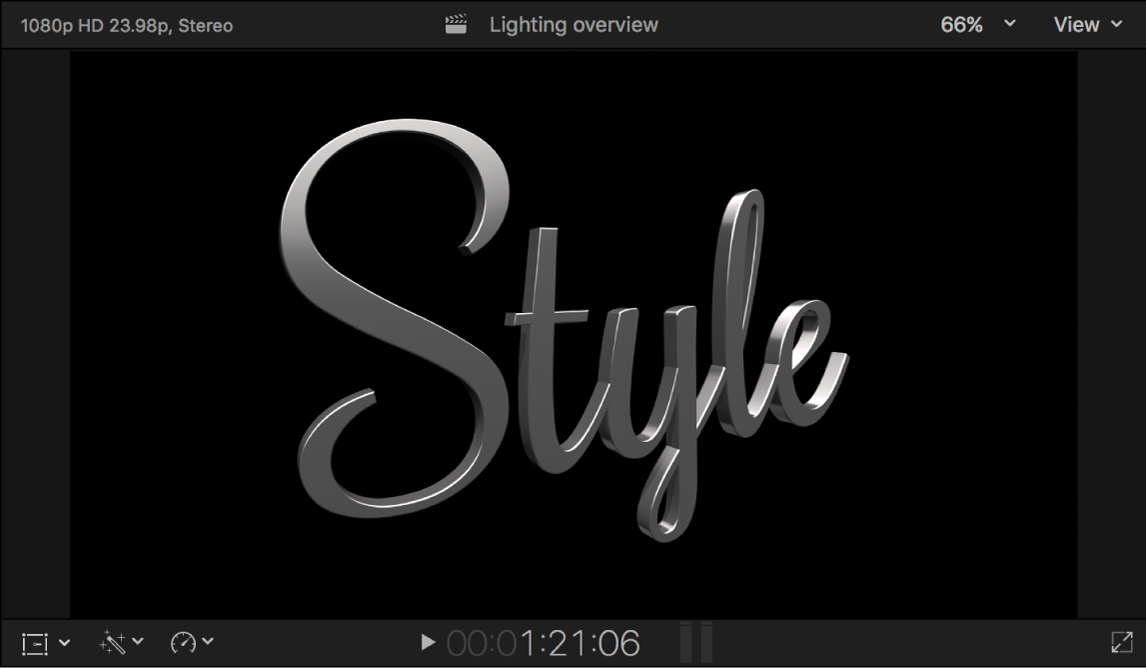The width and height of the screenshot is (1146, 668).
Task: Click the clapboard icon beside Lighting overview
Action: (456, 24)
